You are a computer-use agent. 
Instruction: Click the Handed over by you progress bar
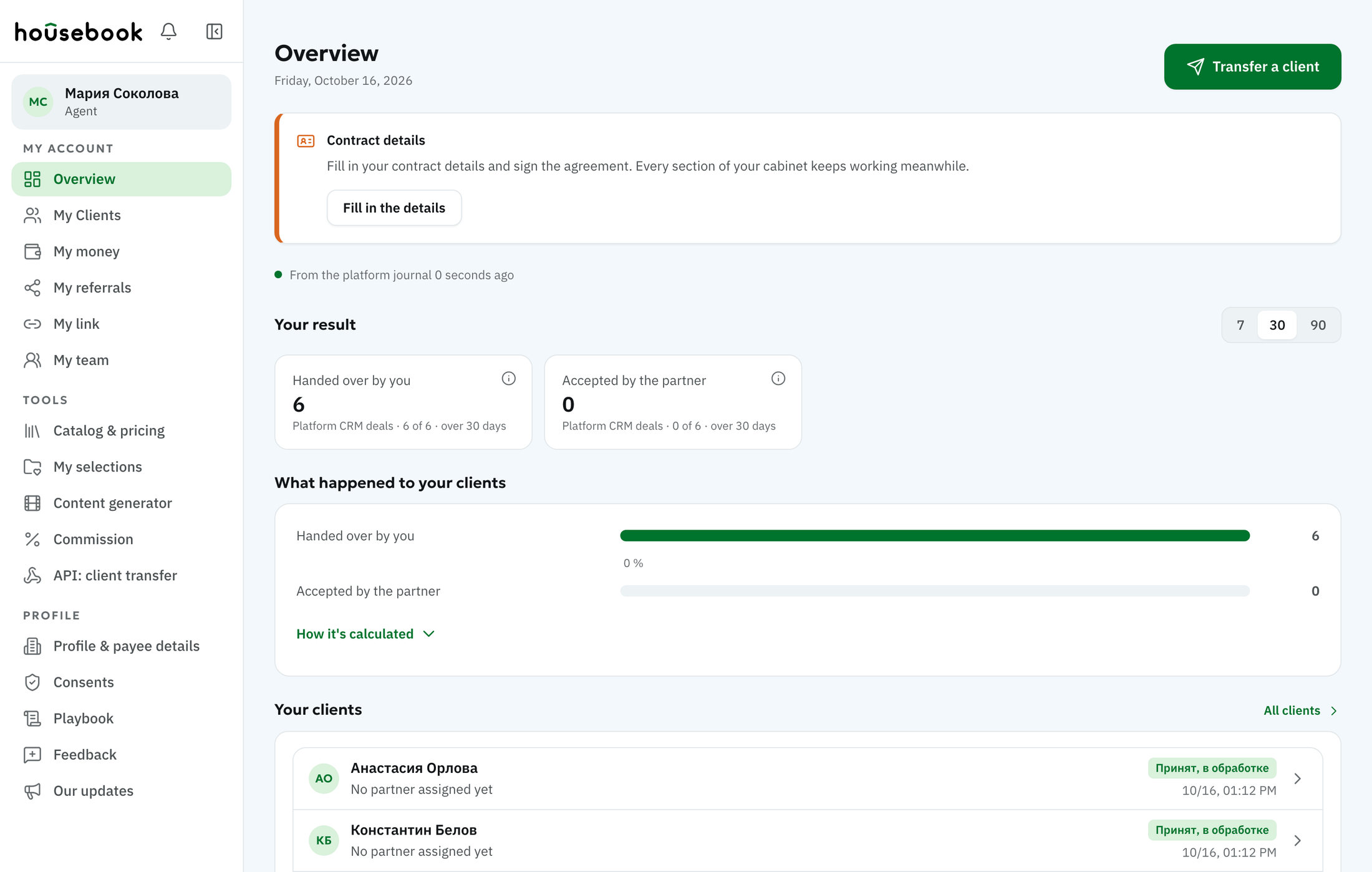coord(935,536)
